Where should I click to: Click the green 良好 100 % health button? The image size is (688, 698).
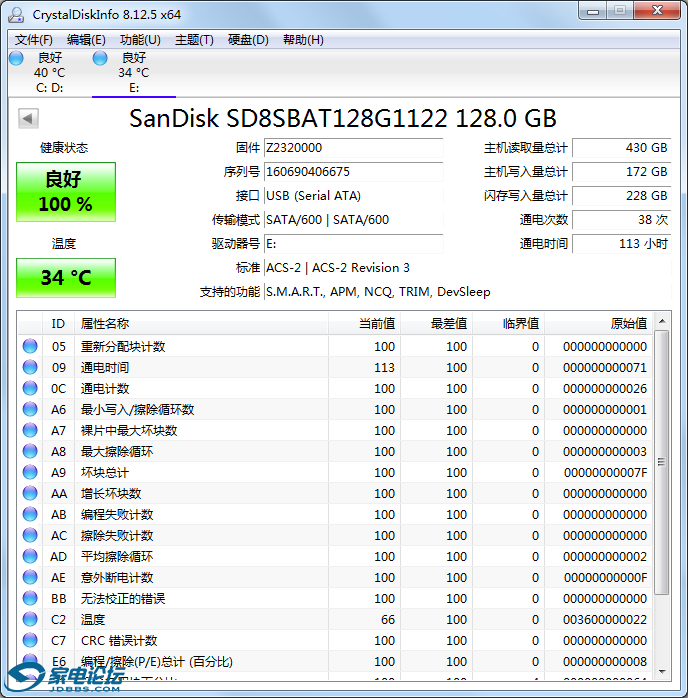tap(66, 192)
